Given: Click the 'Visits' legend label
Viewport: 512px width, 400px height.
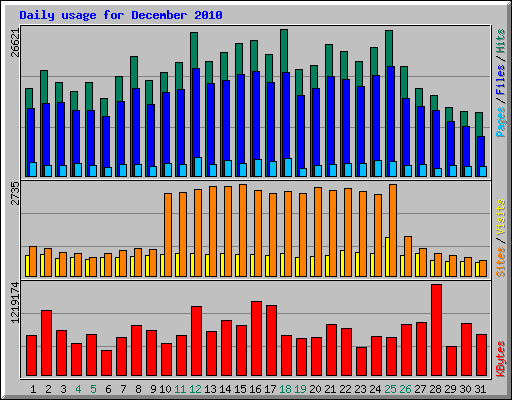Looking at the screenshot, I should click(500, 218).
